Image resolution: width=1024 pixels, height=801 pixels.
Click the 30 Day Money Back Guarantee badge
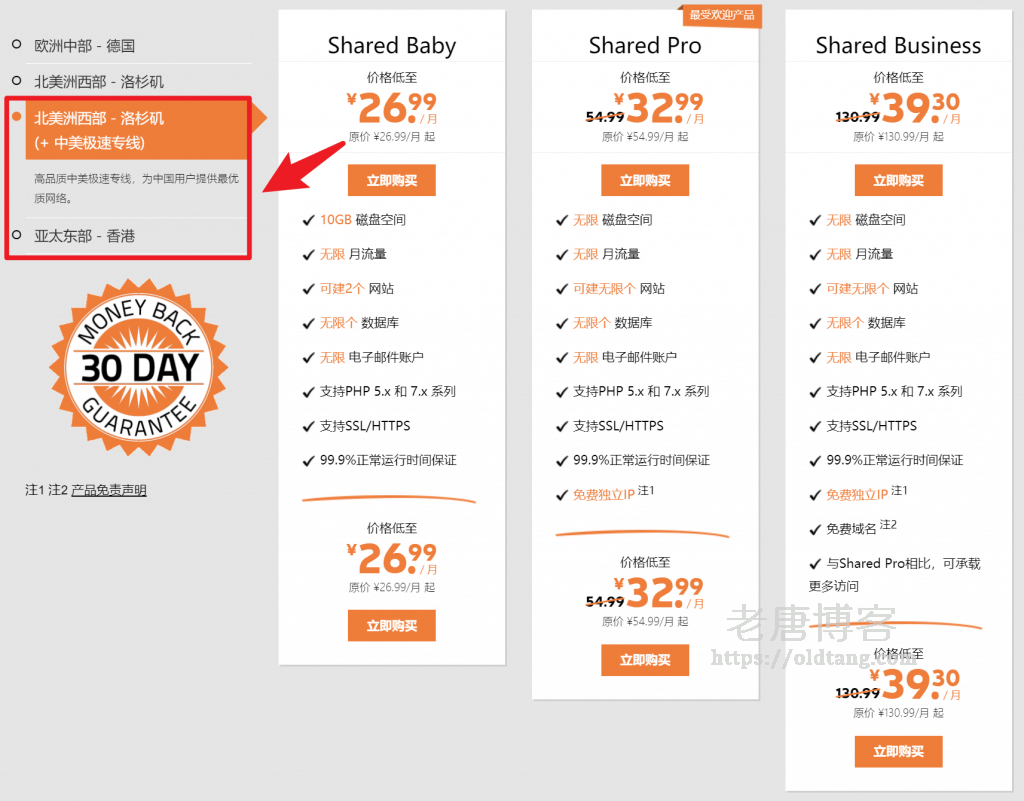point(139,367)
